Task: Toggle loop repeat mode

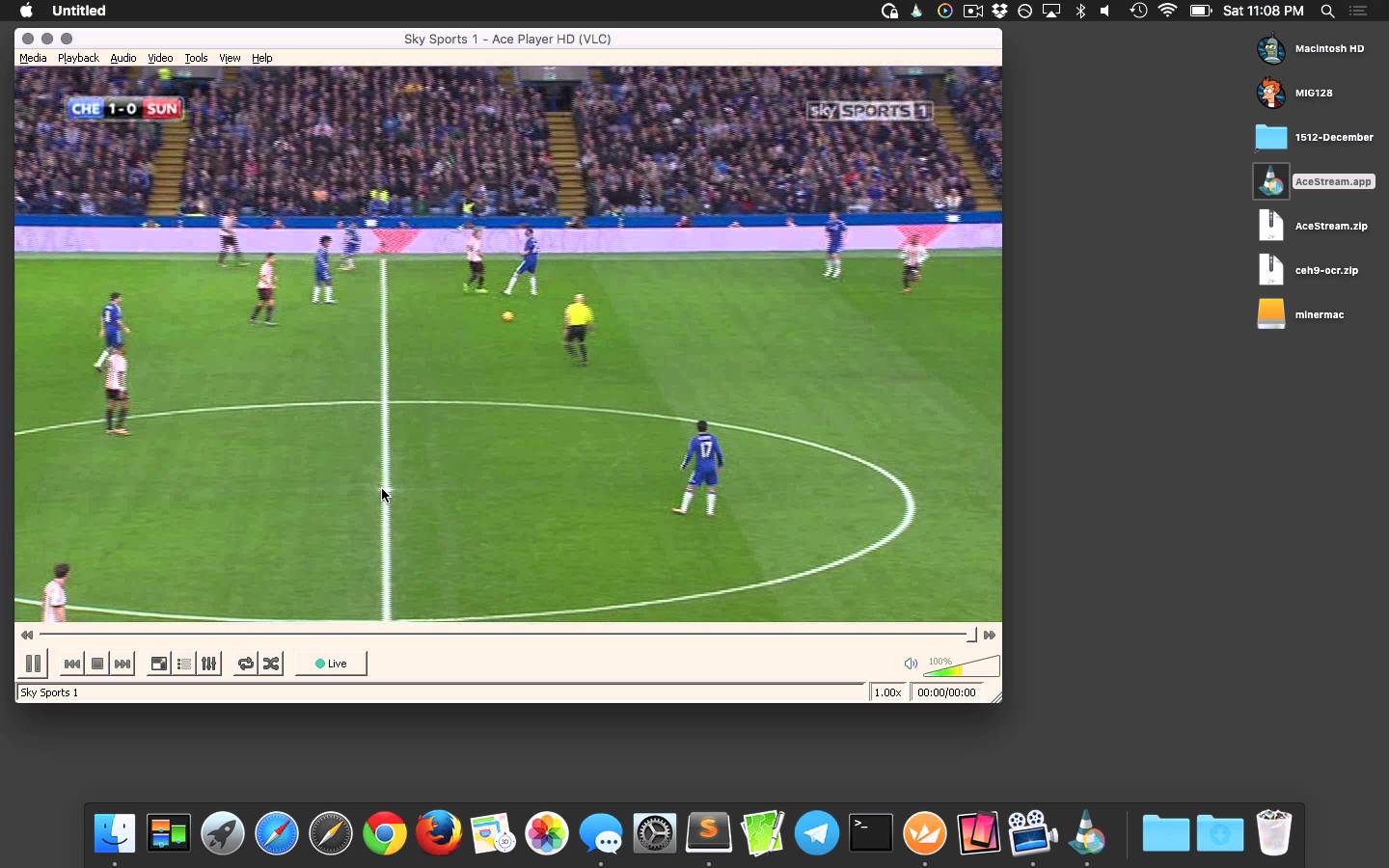Action: tap(246, 664)
